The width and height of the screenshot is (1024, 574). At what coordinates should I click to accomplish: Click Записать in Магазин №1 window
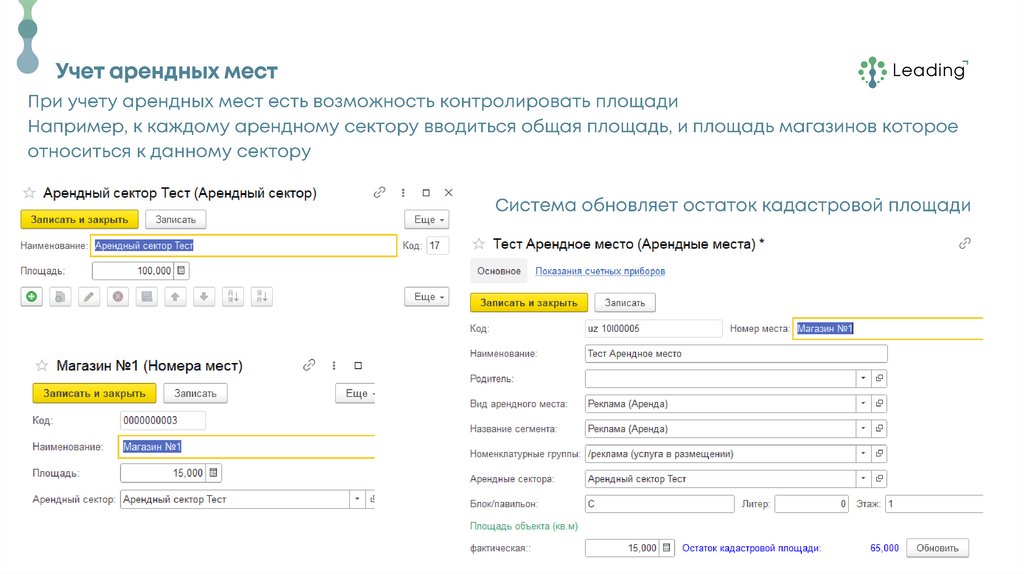point(195,393)
